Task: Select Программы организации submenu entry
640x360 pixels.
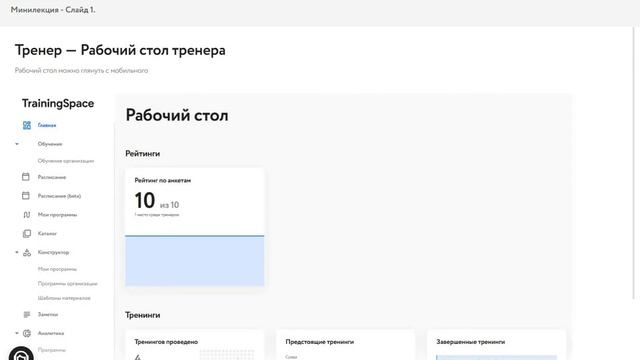Action: coord(67,284)
